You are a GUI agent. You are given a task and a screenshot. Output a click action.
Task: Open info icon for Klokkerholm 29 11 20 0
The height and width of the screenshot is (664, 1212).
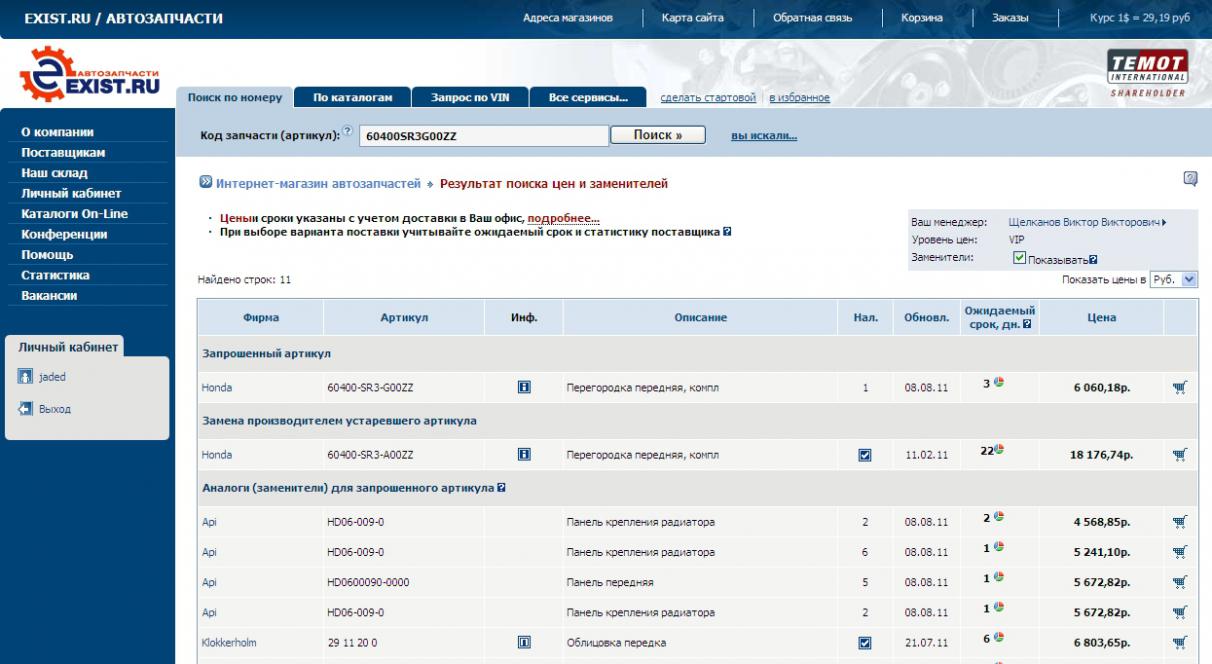(x=524, y=642)
